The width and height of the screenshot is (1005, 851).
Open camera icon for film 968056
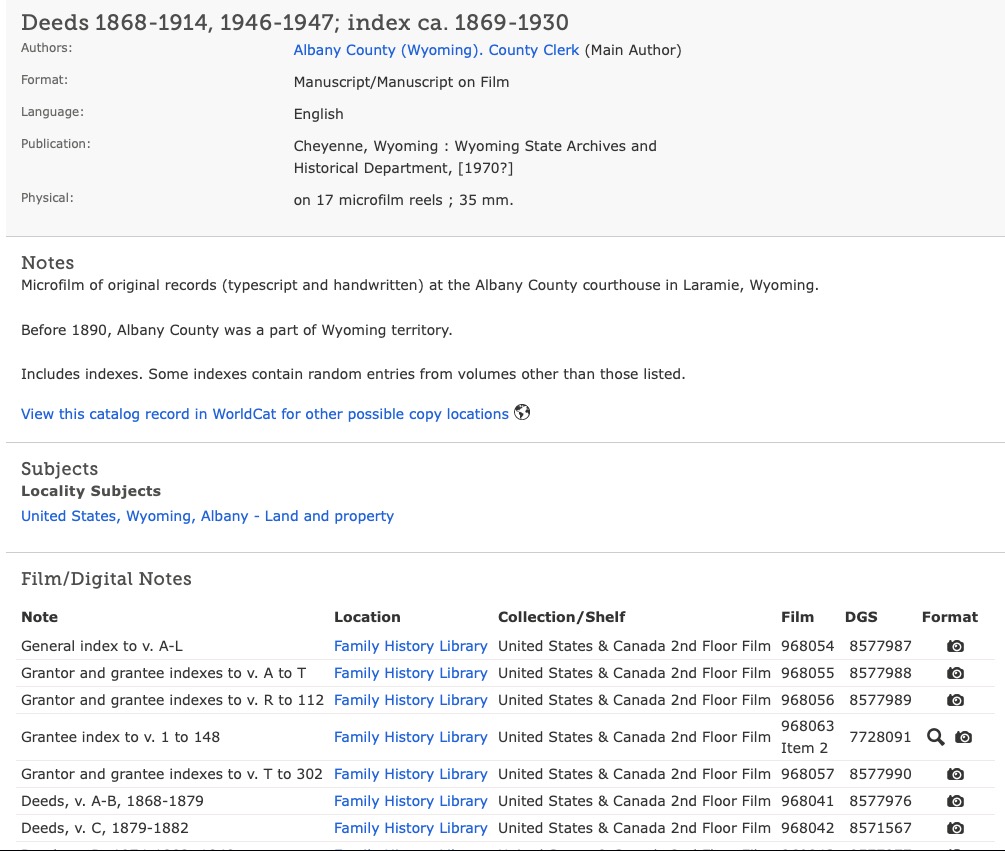(x=955, y=701)
